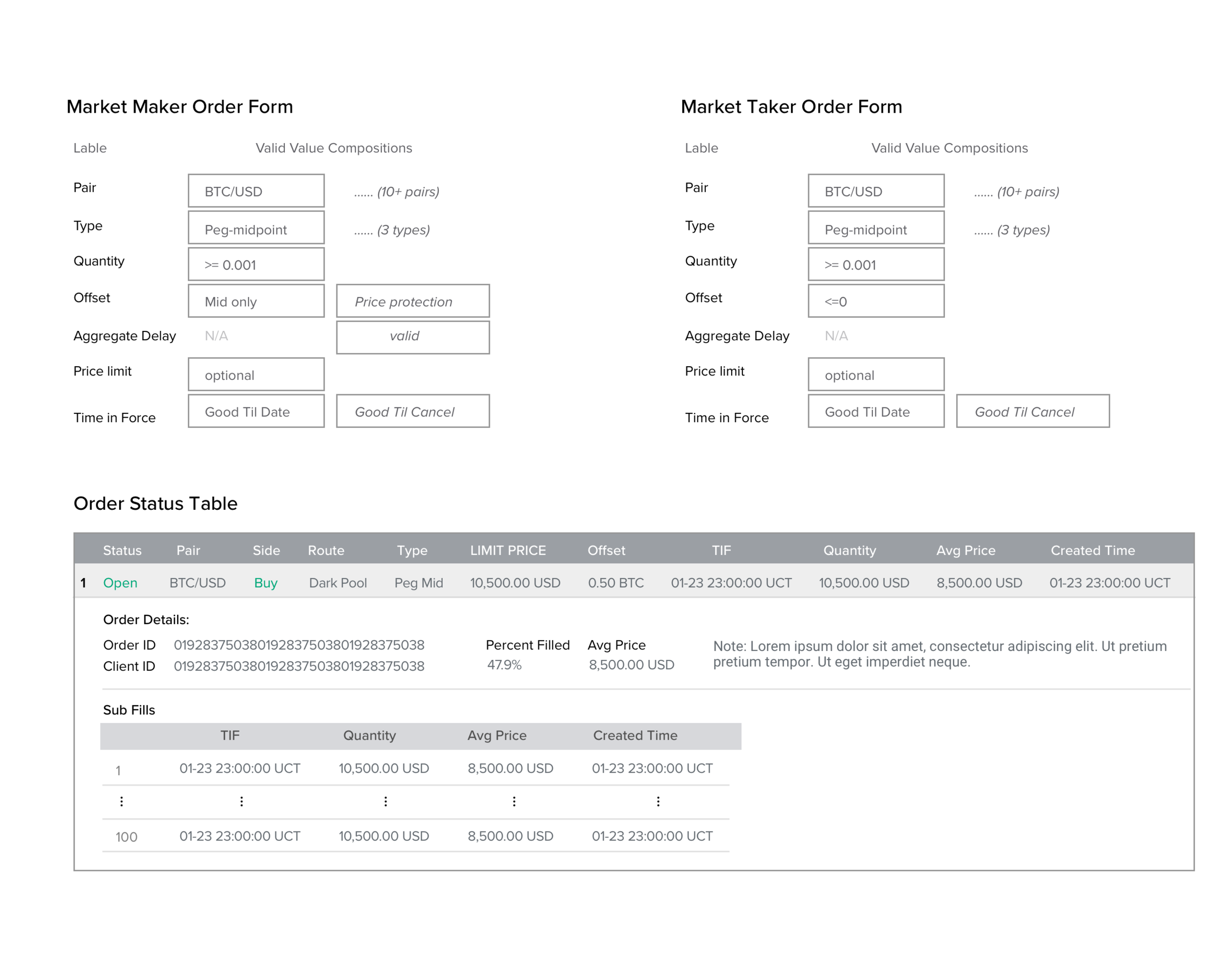
Task: Click the Market Maker Quantity input box
Action: [256, 264]
